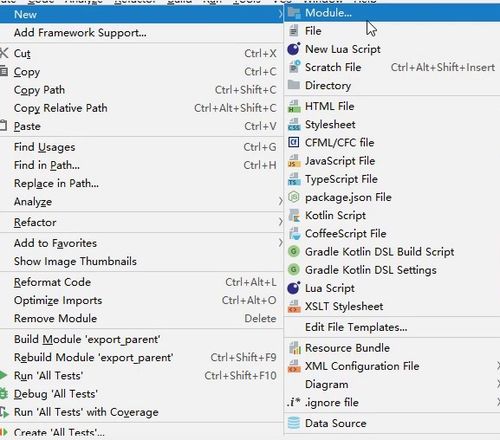This screenshot has height=440, width=500.
Task: Expand the Refactor submenu arrow
Action: click(x=280, y=222)
